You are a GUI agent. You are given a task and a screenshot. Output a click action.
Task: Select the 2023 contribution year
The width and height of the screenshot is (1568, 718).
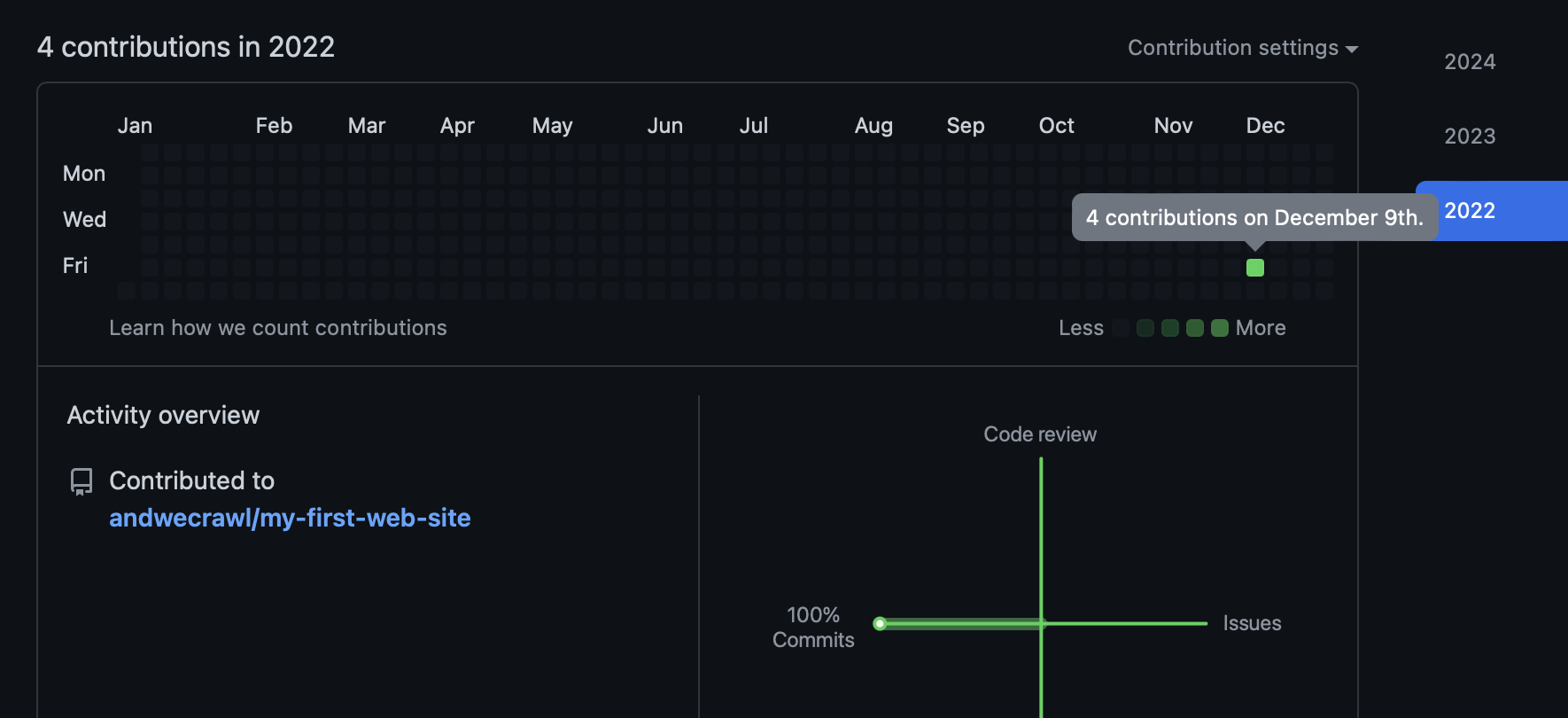[1470, 137]
